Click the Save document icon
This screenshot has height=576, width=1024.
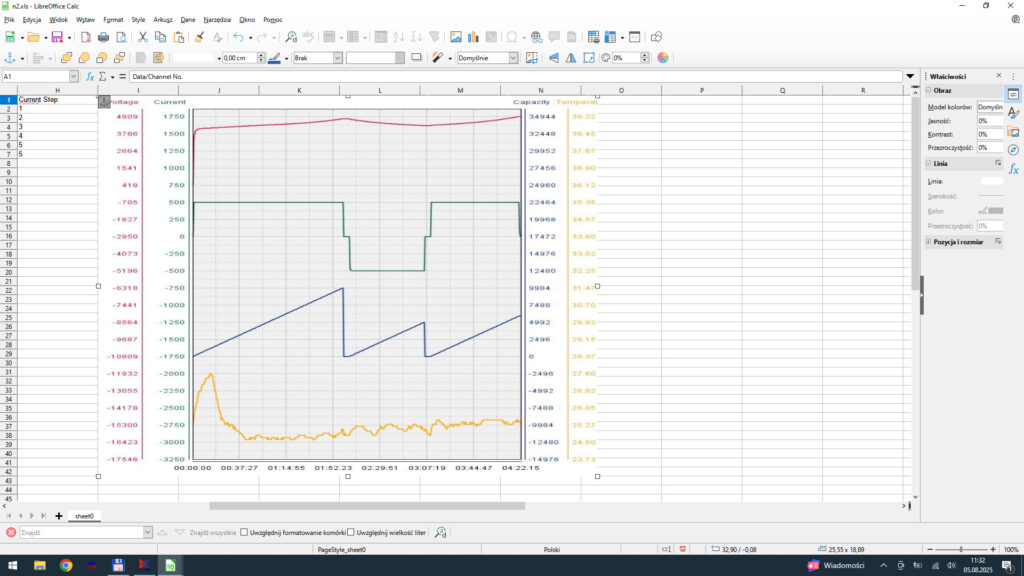[x=57, y=37]
